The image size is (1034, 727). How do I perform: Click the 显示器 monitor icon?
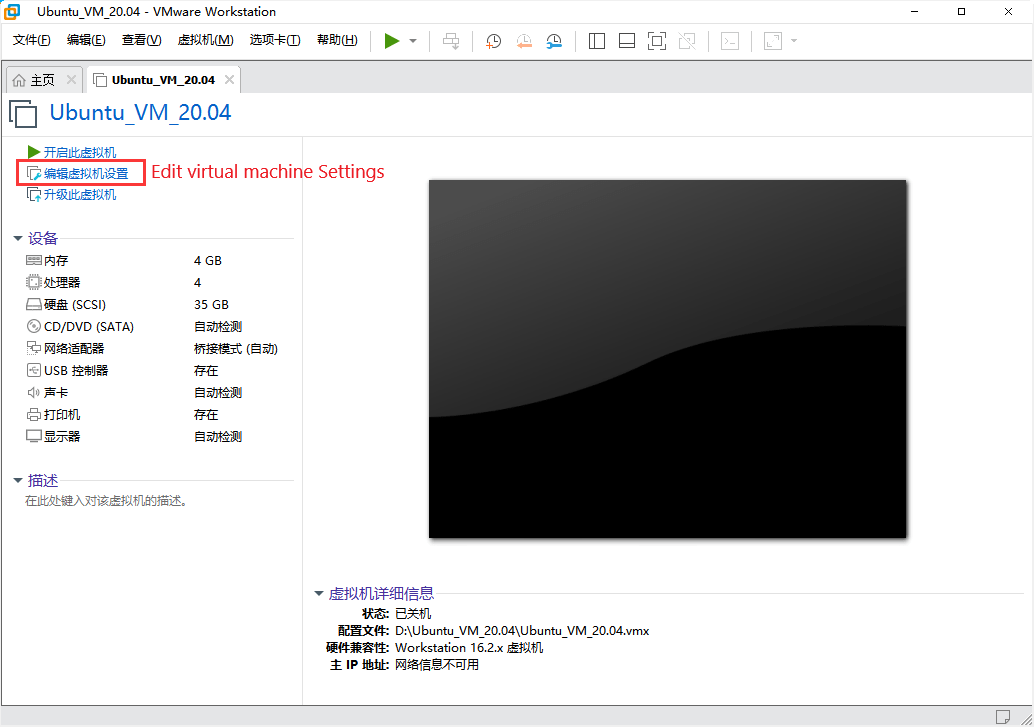[34, 436]
